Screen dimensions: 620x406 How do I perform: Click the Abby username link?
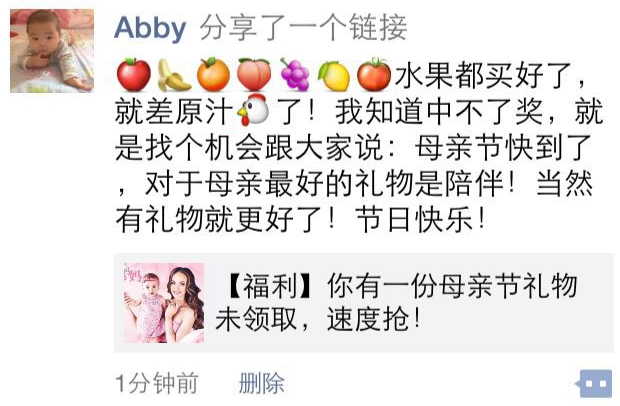click(x=150, y=28)
